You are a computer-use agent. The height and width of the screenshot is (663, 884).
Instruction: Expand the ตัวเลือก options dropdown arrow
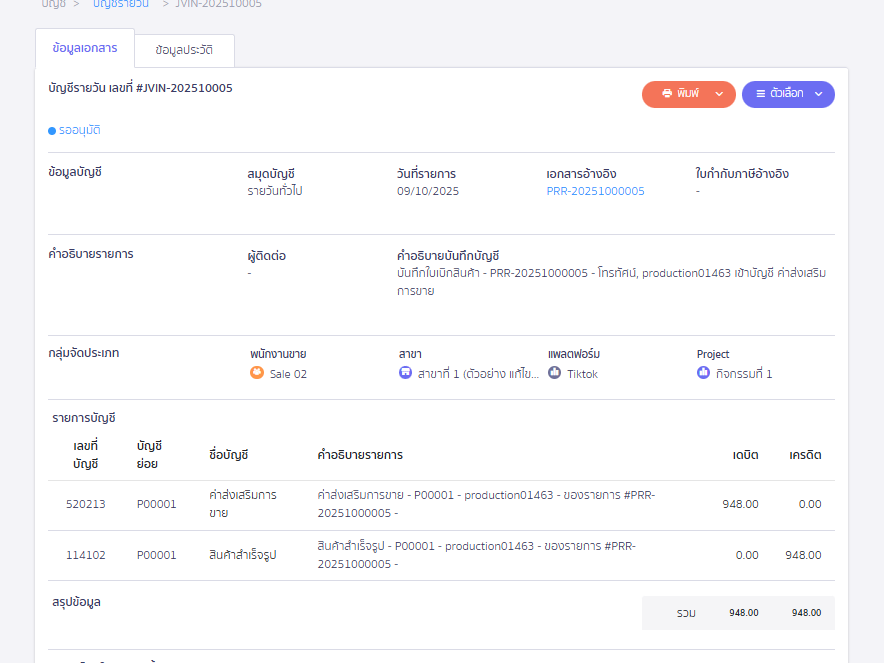click(818, 94)
